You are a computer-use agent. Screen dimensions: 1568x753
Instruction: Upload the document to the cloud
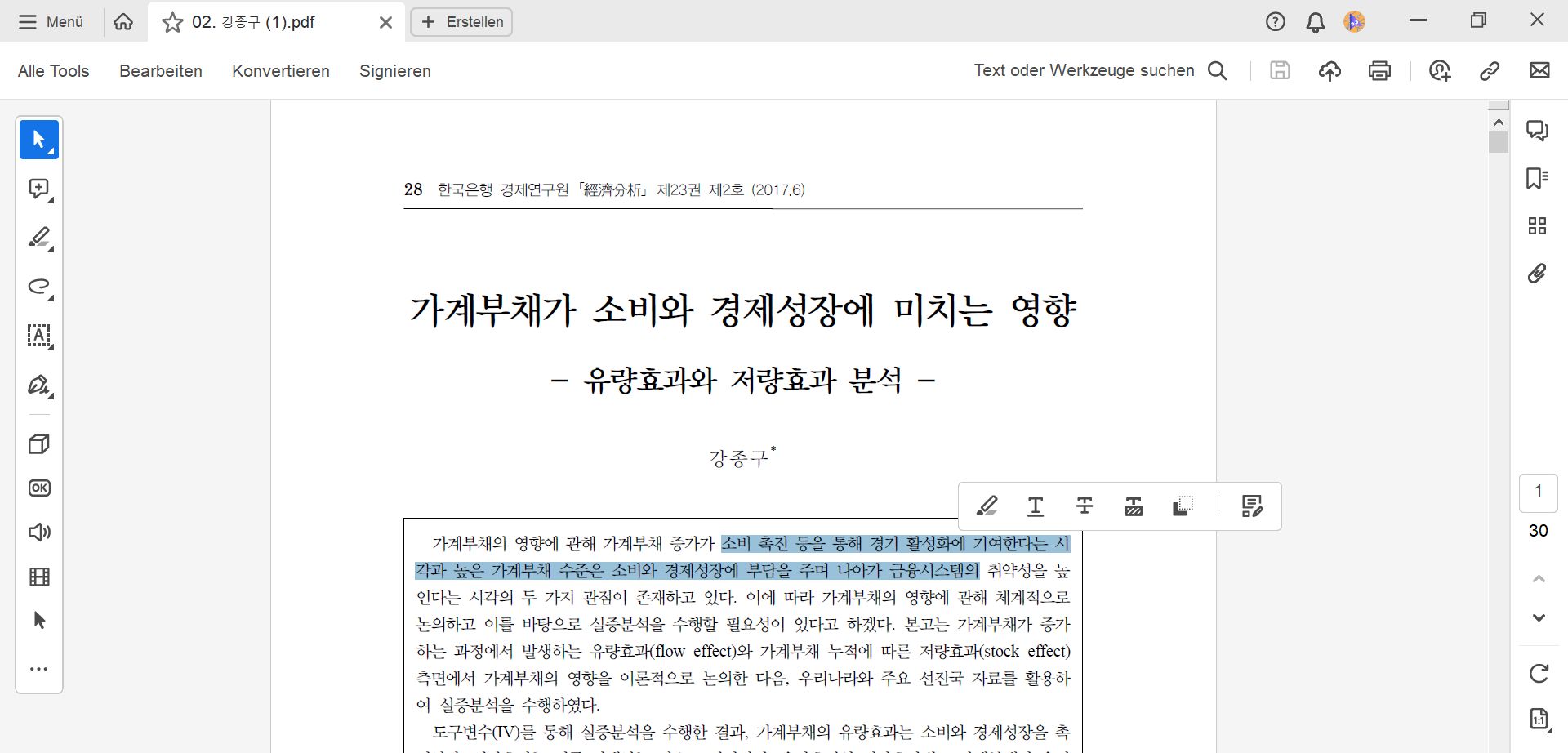(x=1330, y=71)
